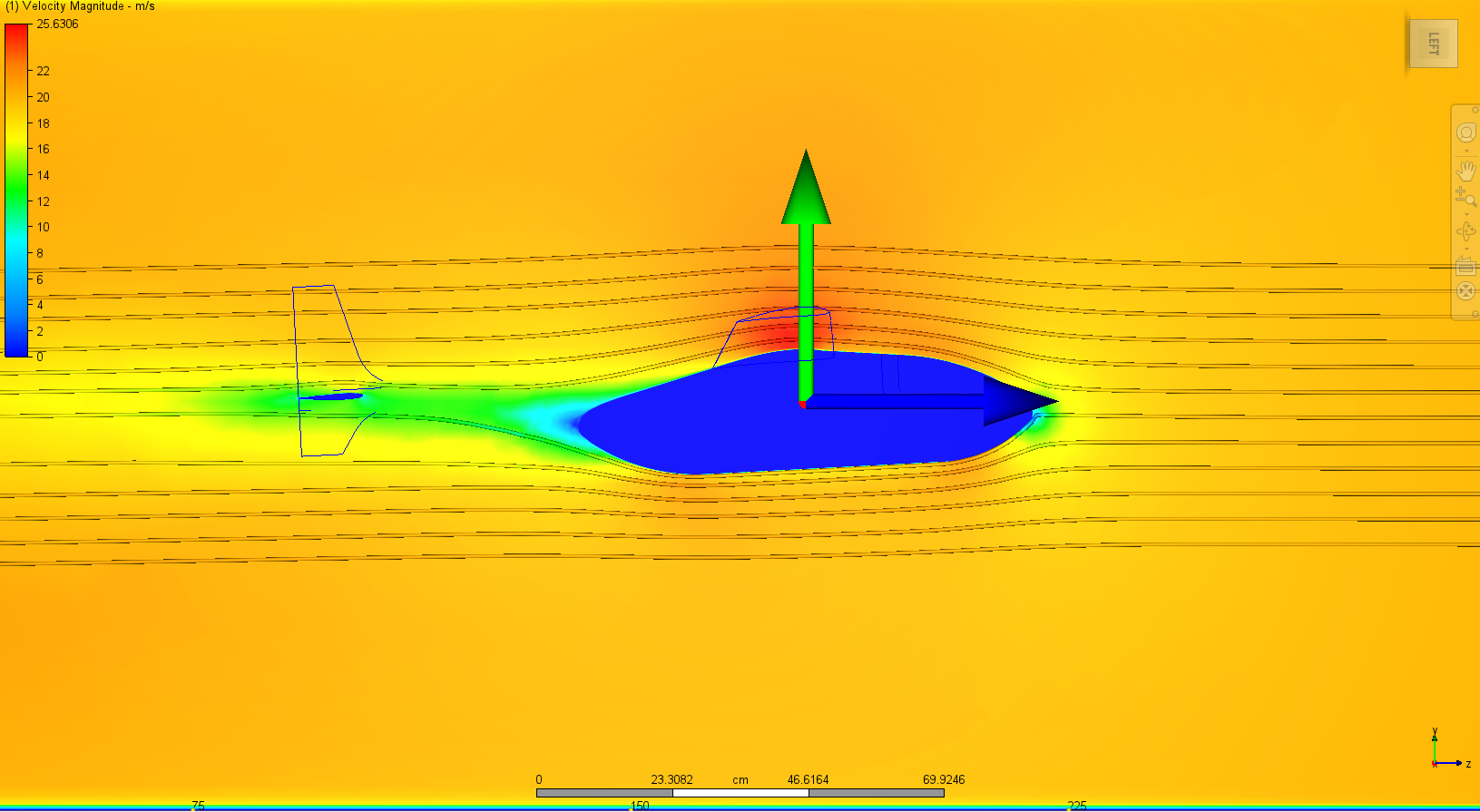Select the Orbit tool
The image size is (1480, 812).
click(1465, 231)
